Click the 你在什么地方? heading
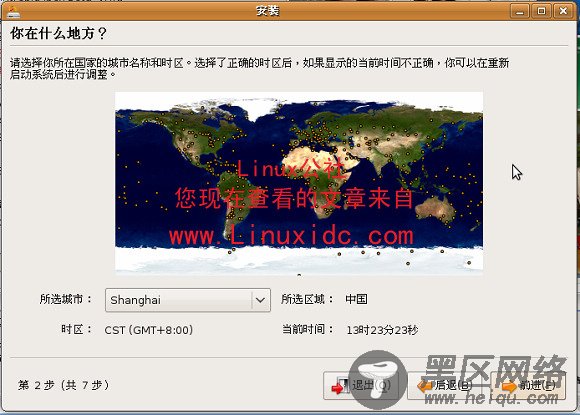This screenshot has height=415, width=580. click(58, 34)
